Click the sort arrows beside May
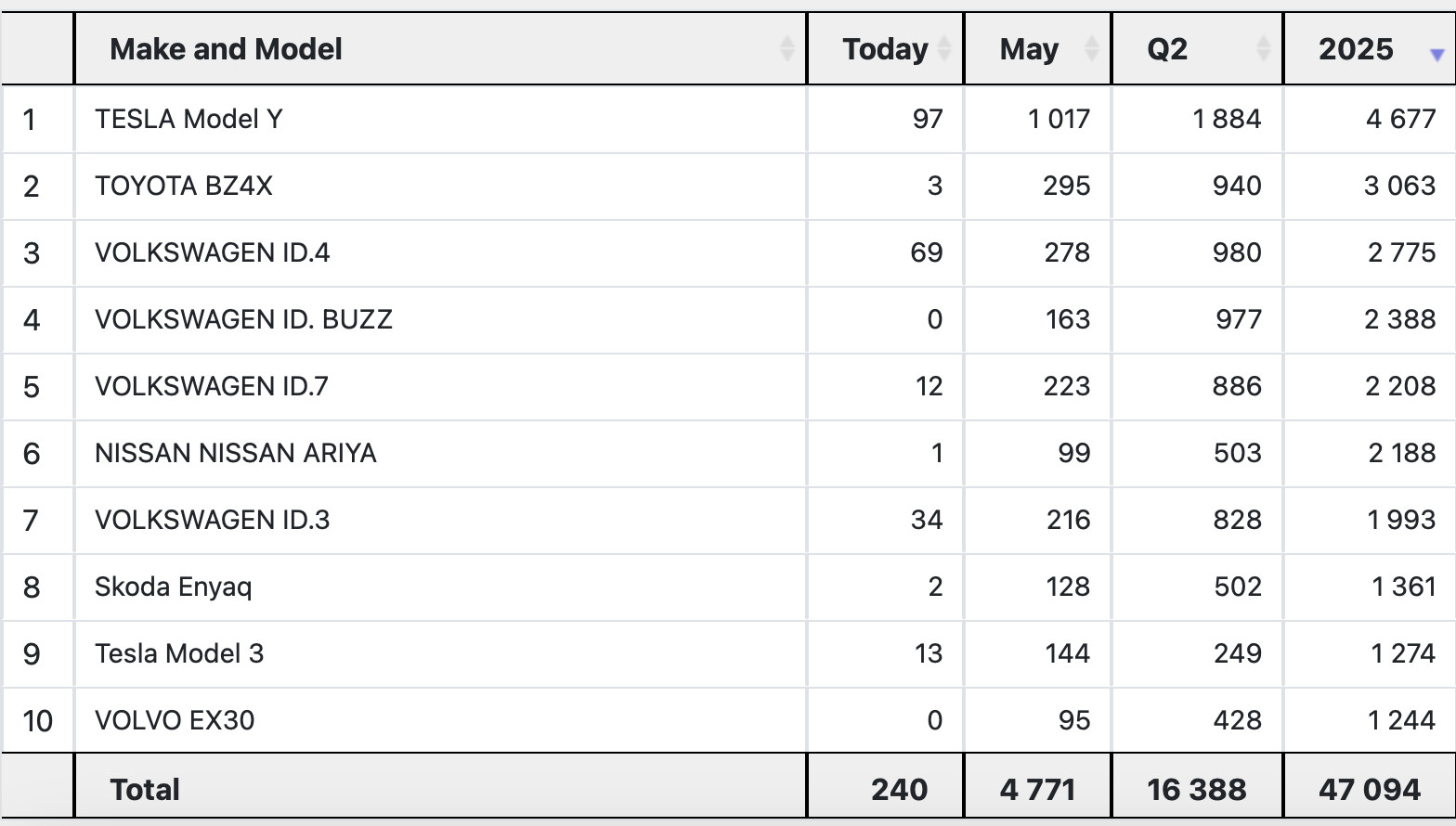 pos(1092,48)
